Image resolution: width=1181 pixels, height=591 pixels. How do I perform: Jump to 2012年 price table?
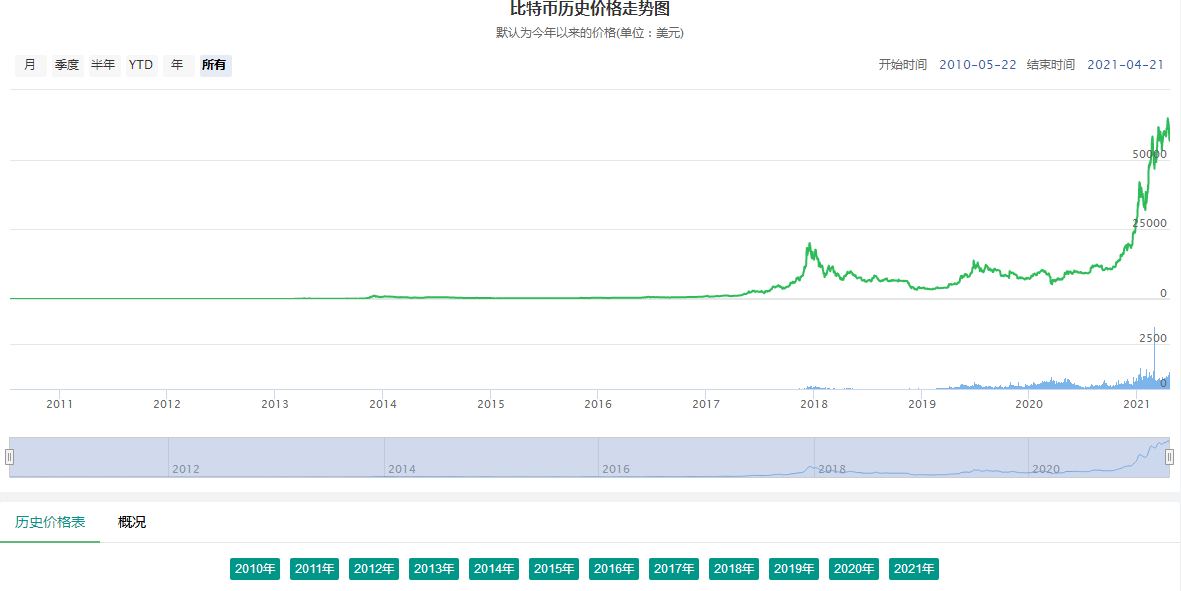(374, 569)
